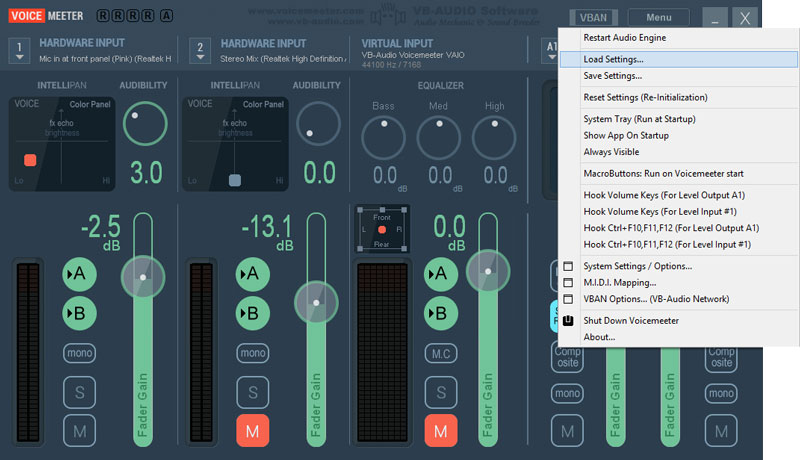This screenshot has height=460, width=800.
Task: Mute Hardware Input 1 strip
Action: point(79,431)
